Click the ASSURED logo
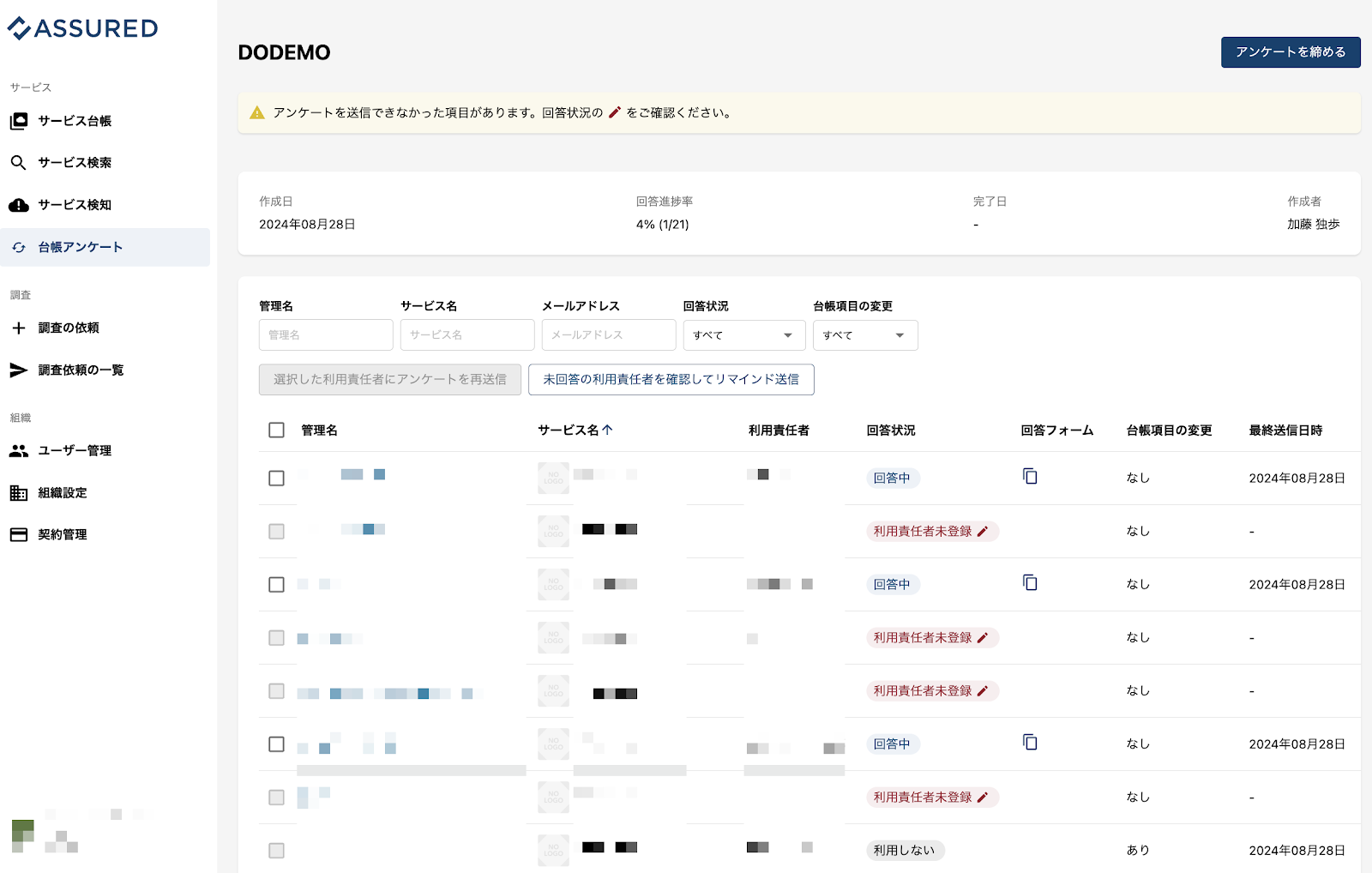Image resolution: width=1372 pixels, height=873 pixels. 82,28
